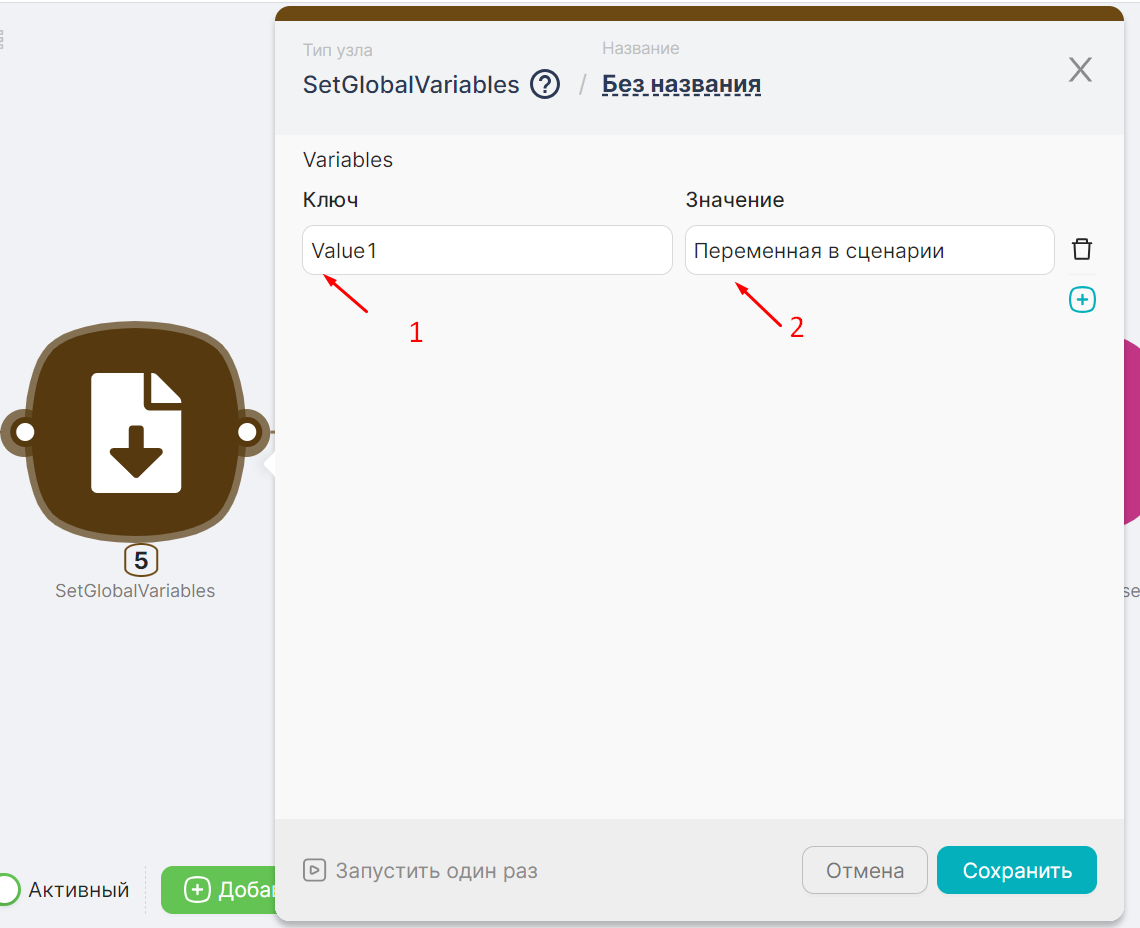Save with the Сохранить button
This screenshot has width=1140, height=928.
pyautogui.click(x=1016, y=870)
